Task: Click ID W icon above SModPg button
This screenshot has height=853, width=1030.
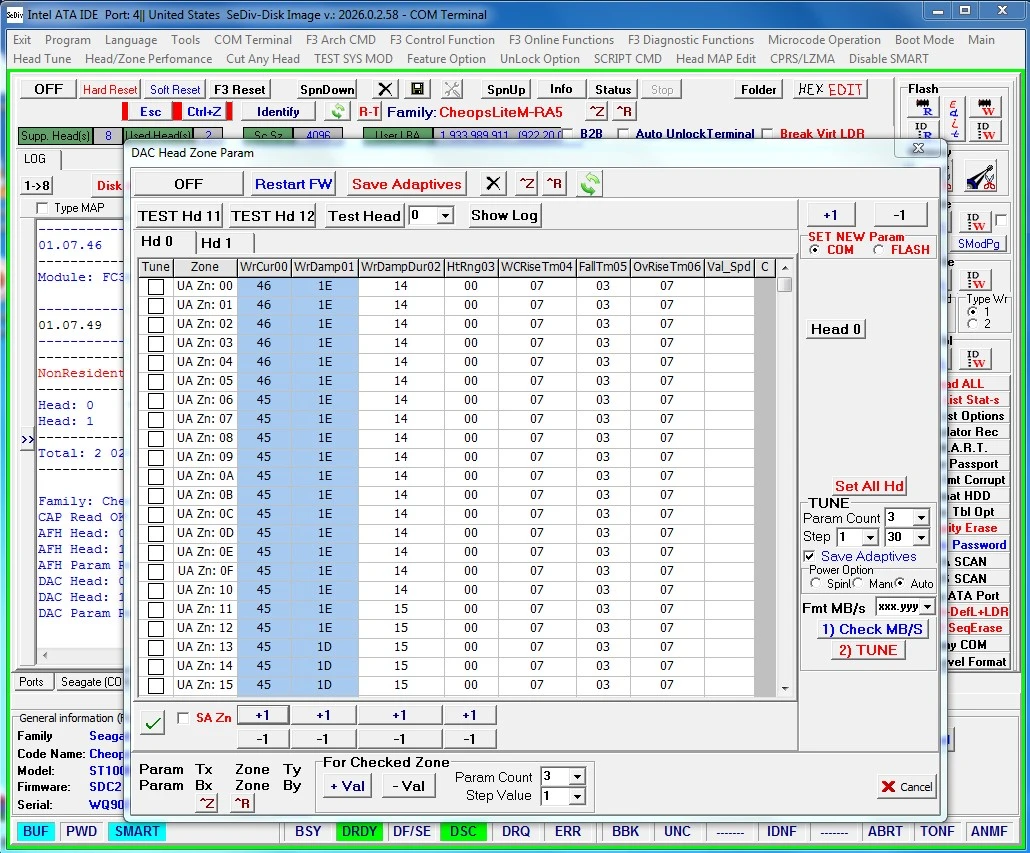Action: point(975,221)
